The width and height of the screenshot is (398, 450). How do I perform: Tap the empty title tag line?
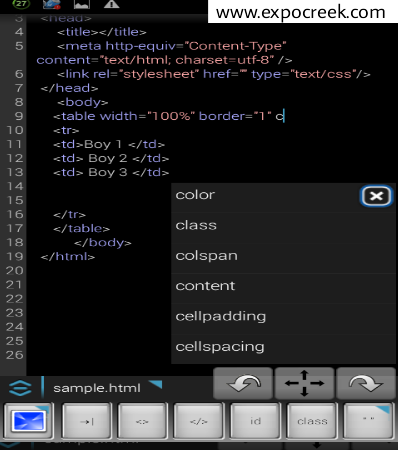click(102, 32)
